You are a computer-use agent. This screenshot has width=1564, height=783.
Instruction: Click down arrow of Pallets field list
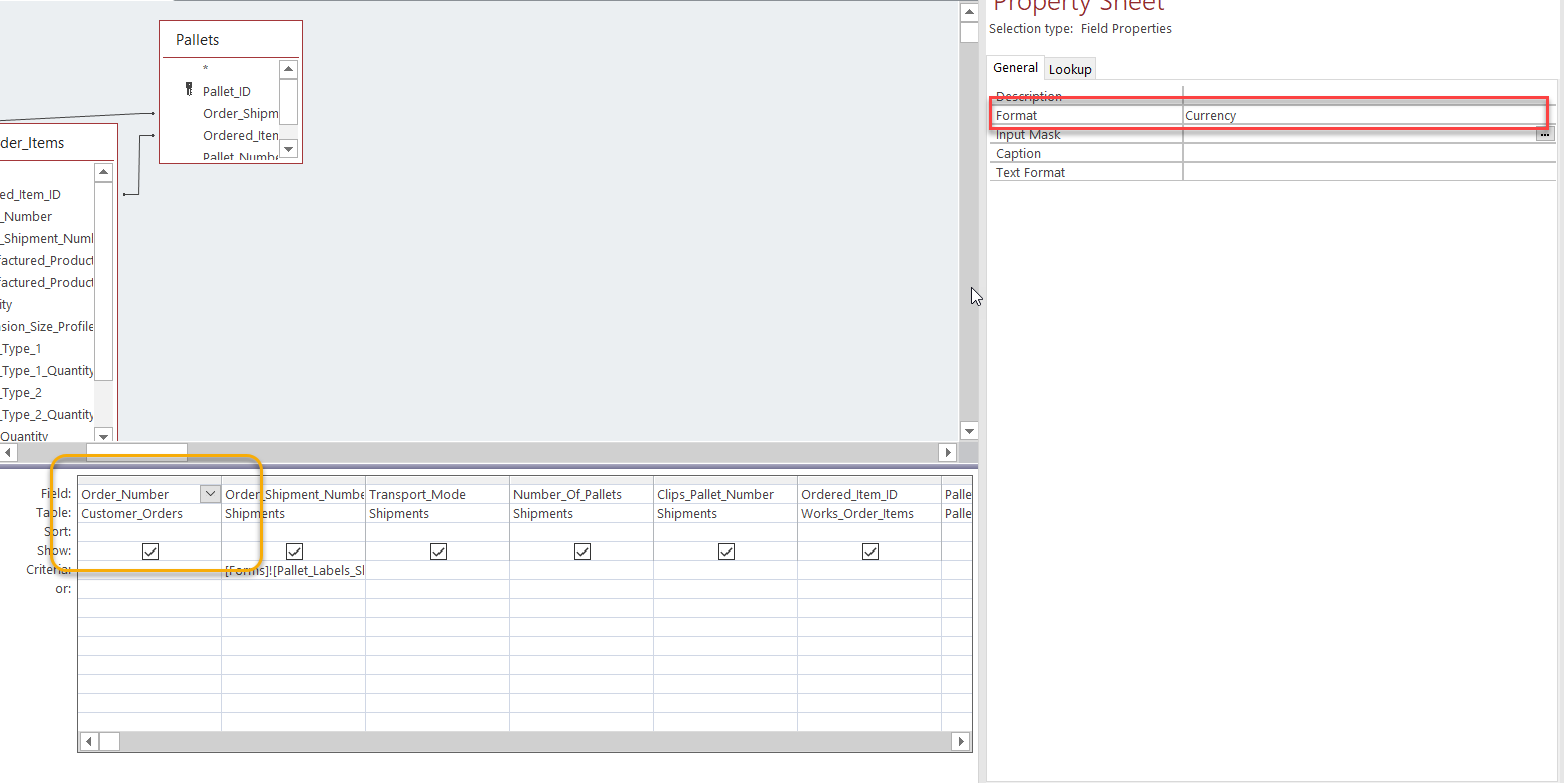288,149
